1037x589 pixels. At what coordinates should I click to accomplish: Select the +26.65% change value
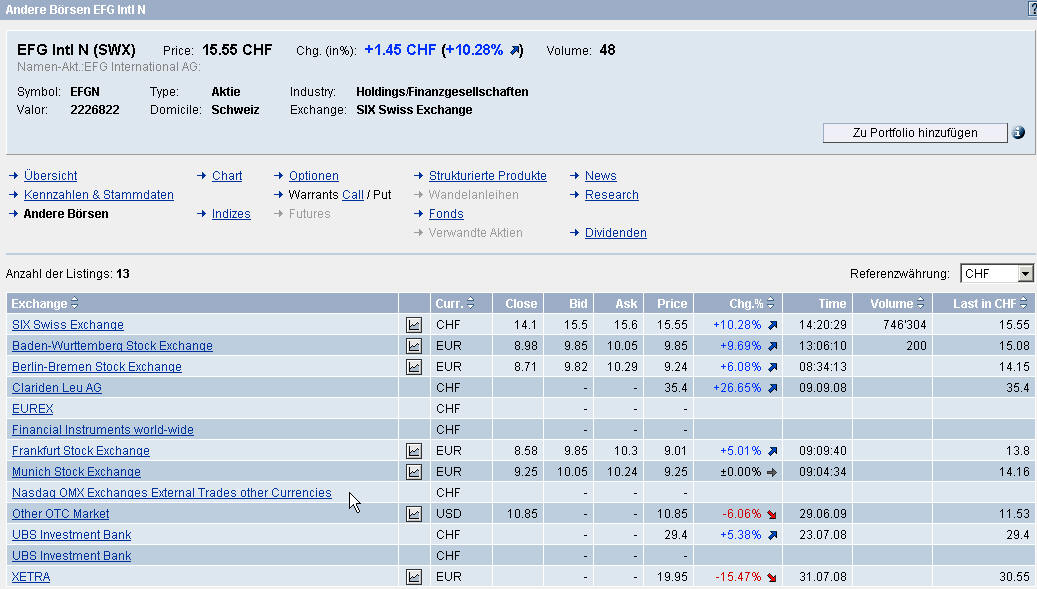pyautogui.click(x=737, y=387)
